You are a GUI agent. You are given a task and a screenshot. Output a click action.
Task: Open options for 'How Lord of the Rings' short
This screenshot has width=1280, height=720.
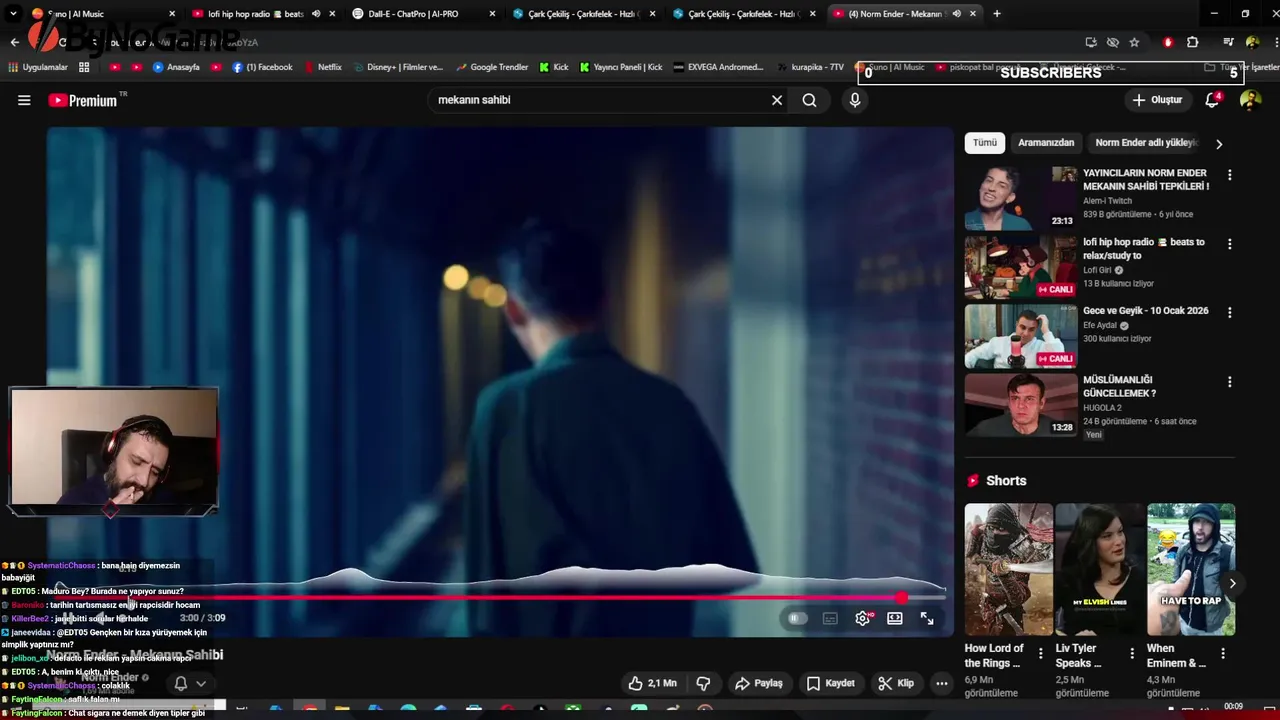click(1041, 653)
